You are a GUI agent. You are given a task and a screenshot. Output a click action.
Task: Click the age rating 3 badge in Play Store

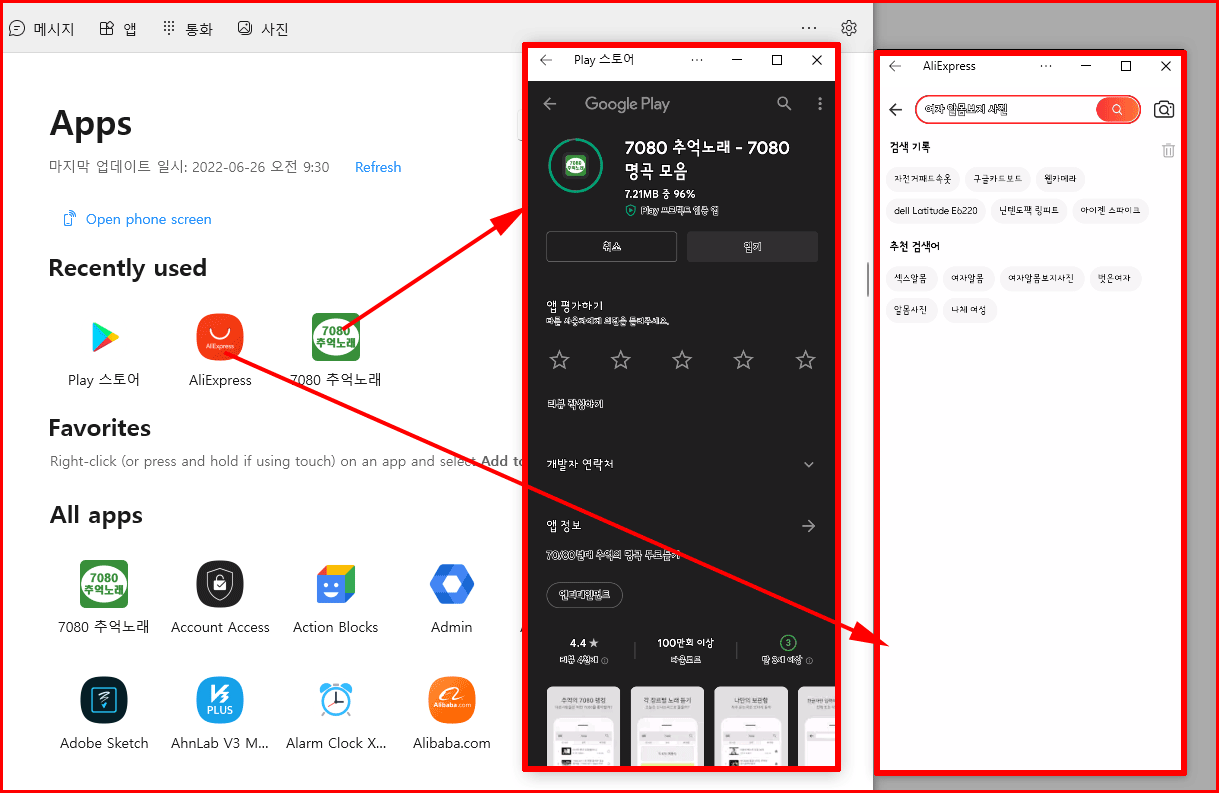tap(788, 643)
